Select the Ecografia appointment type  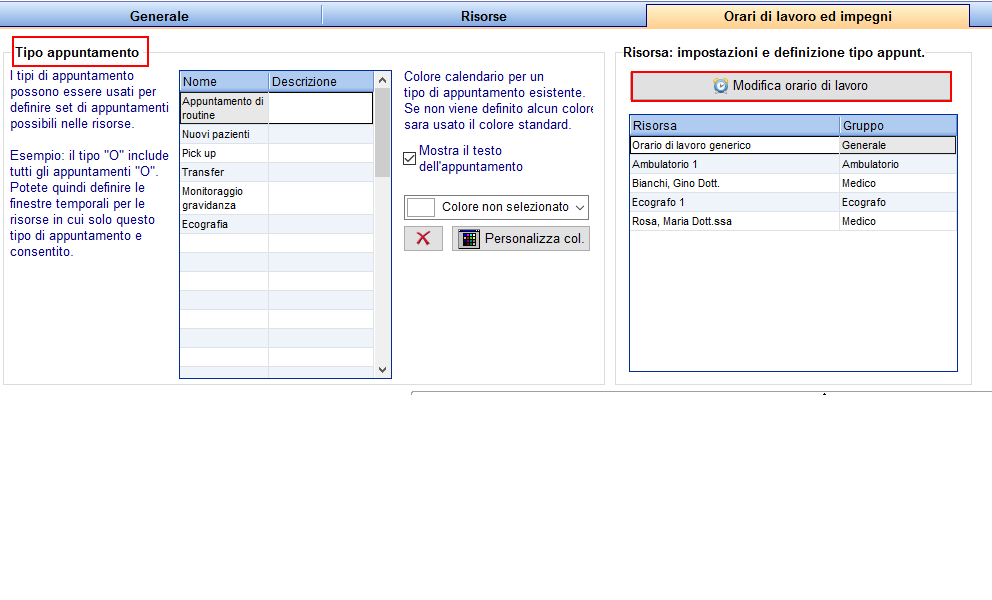pyautogui.click(x=276, y=224)
